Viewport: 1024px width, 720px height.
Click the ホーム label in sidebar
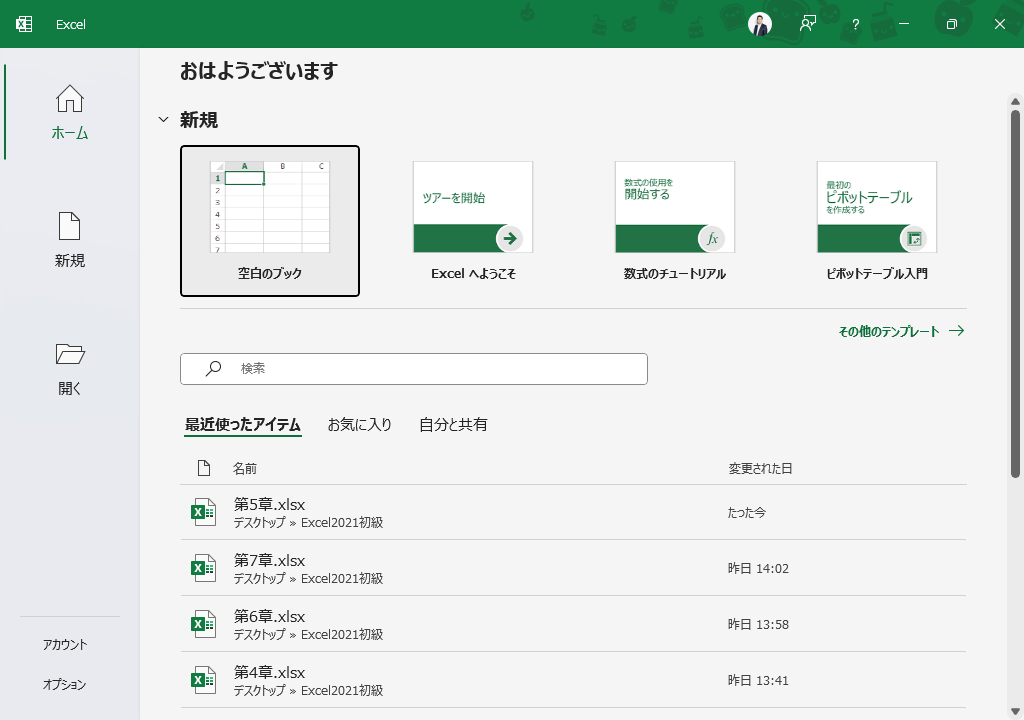point(70,133)
